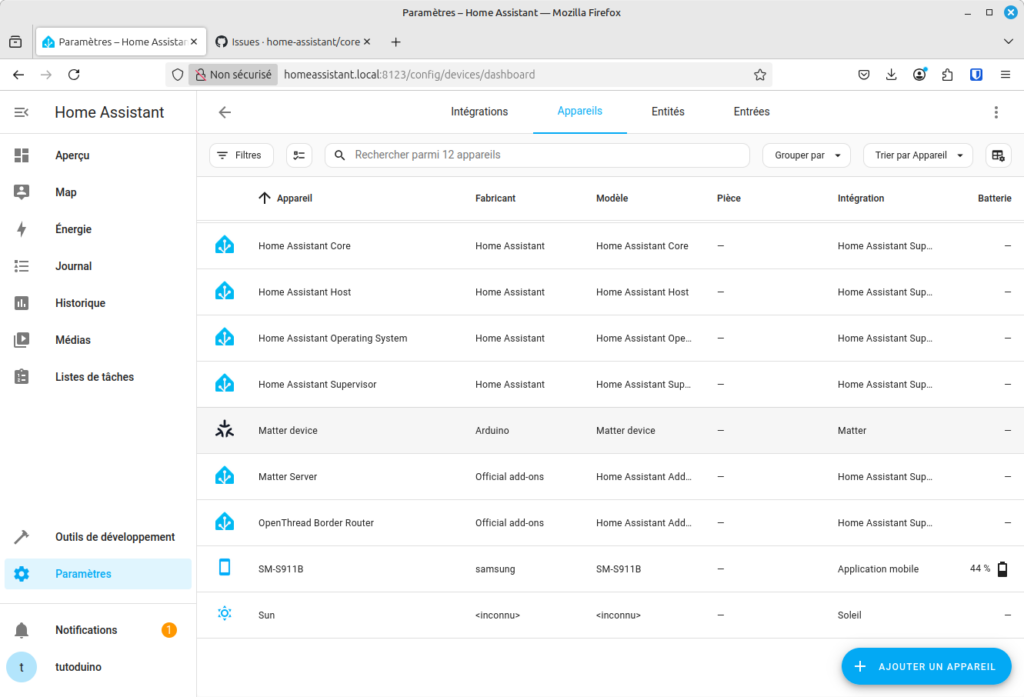Open the Historique chart icon
Viewport: 1024px width, 697px height.
click(22, 303)
